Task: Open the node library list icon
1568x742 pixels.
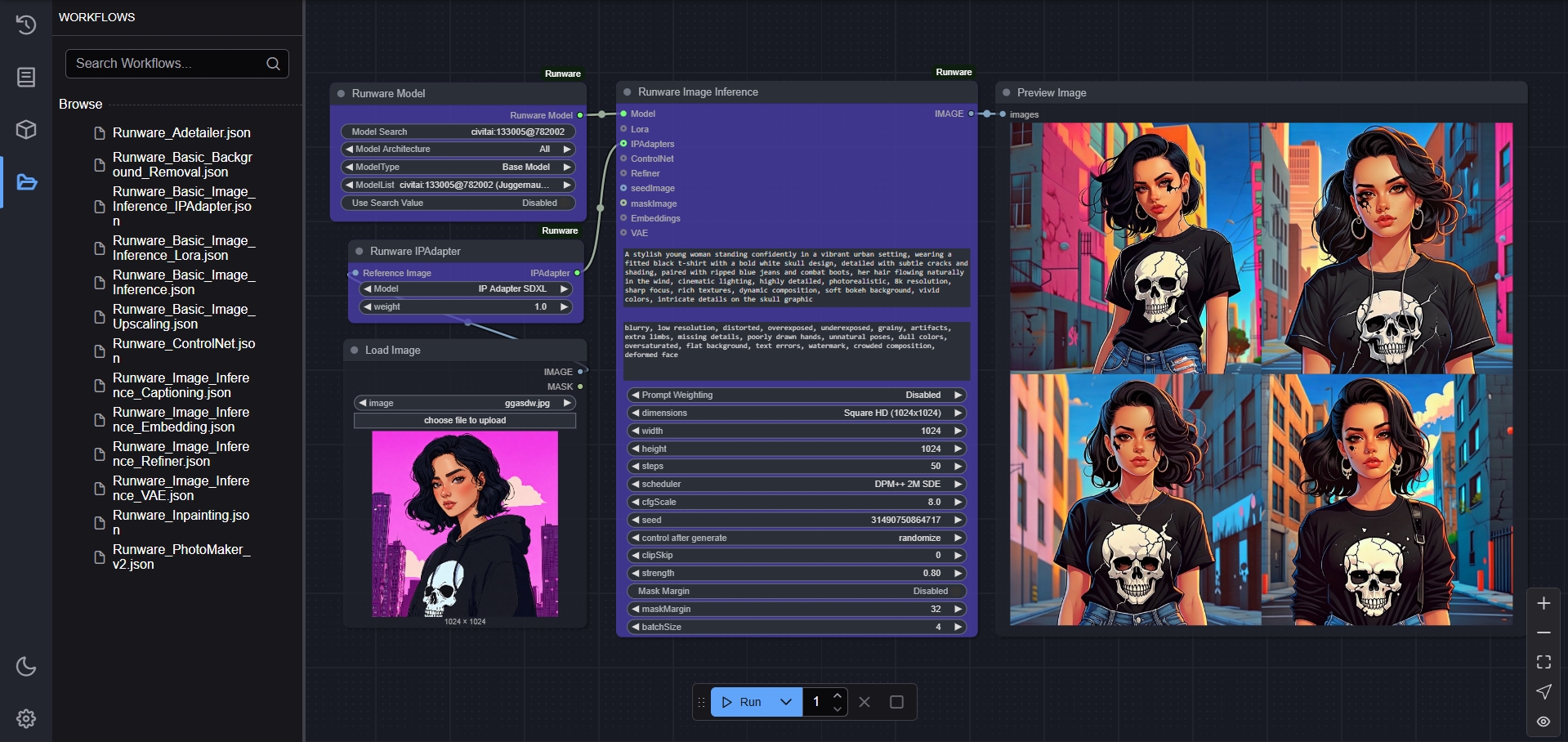Action: tap(26, 77)
